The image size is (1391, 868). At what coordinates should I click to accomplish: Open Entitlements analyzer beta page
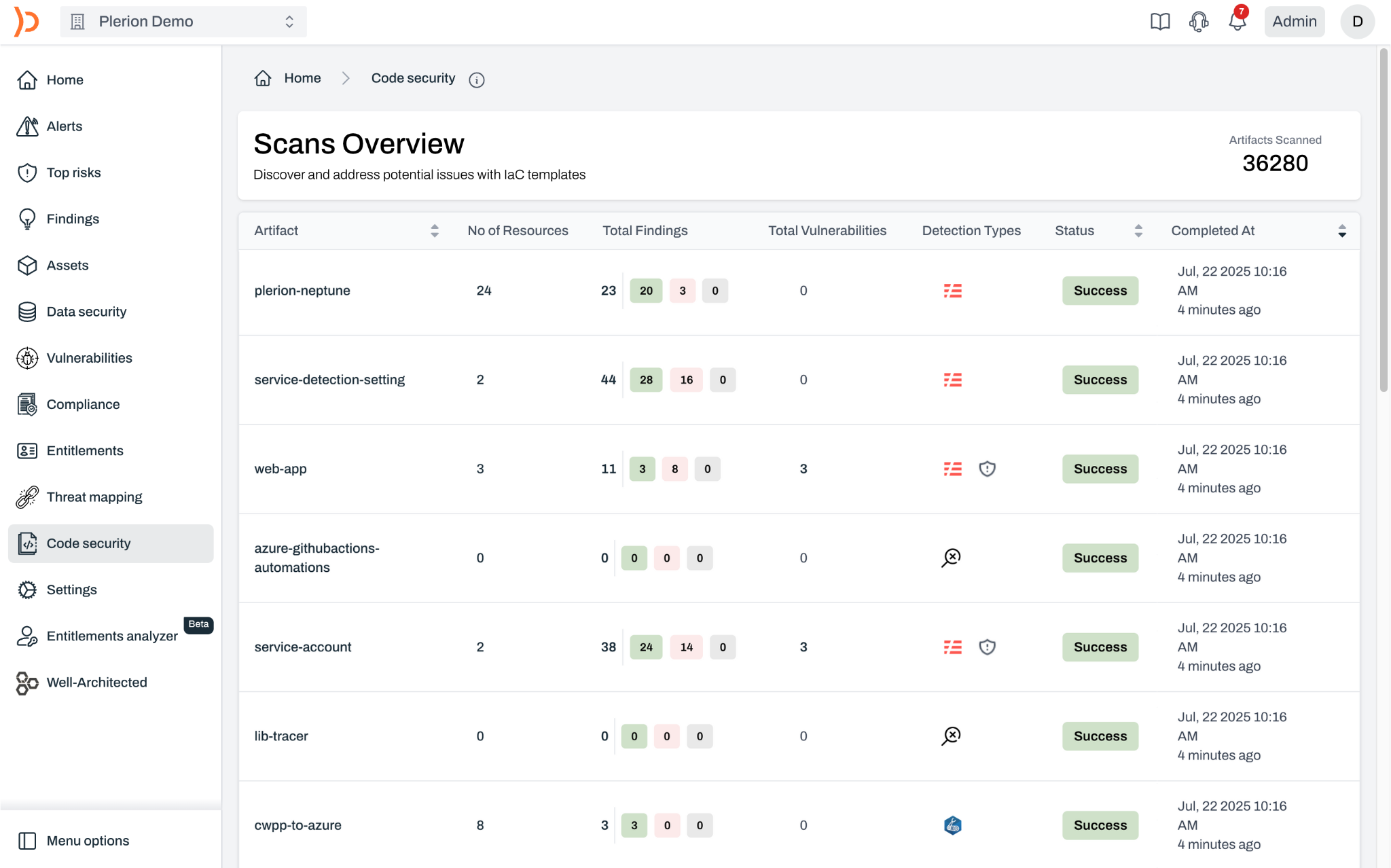111,636
